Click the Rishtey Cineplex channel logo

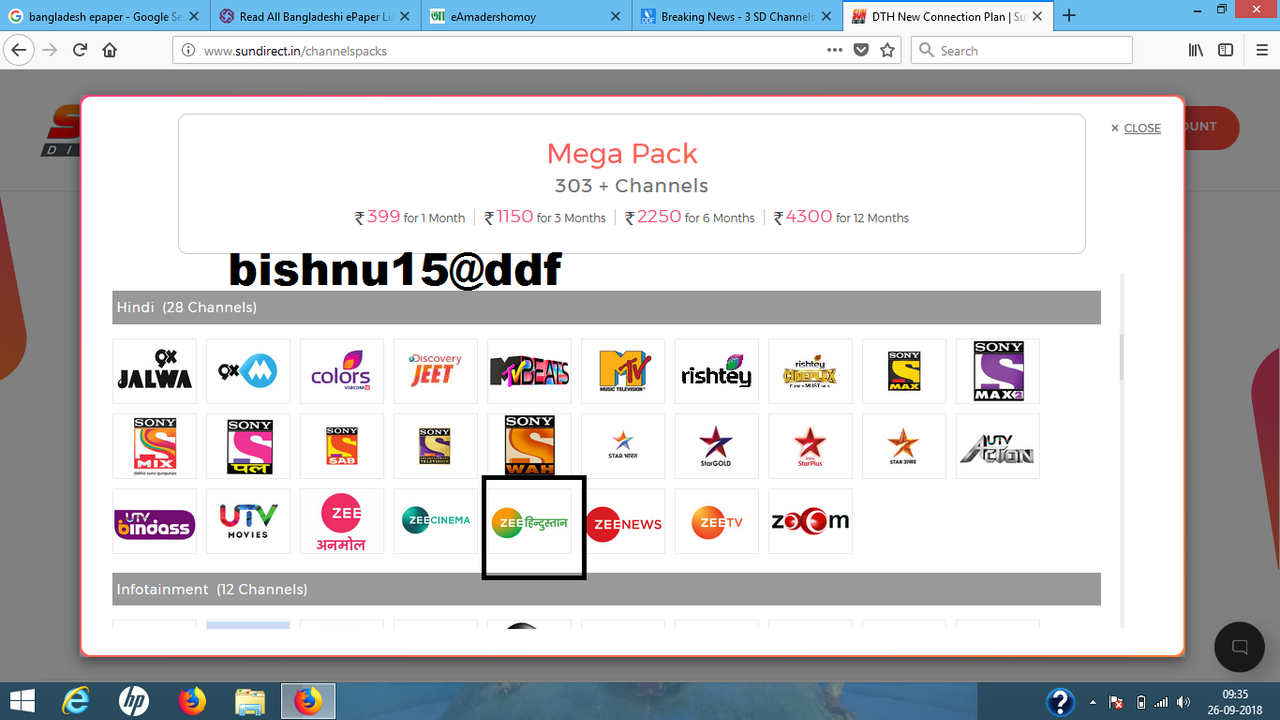pyautogui.click(x=810, y=371)
